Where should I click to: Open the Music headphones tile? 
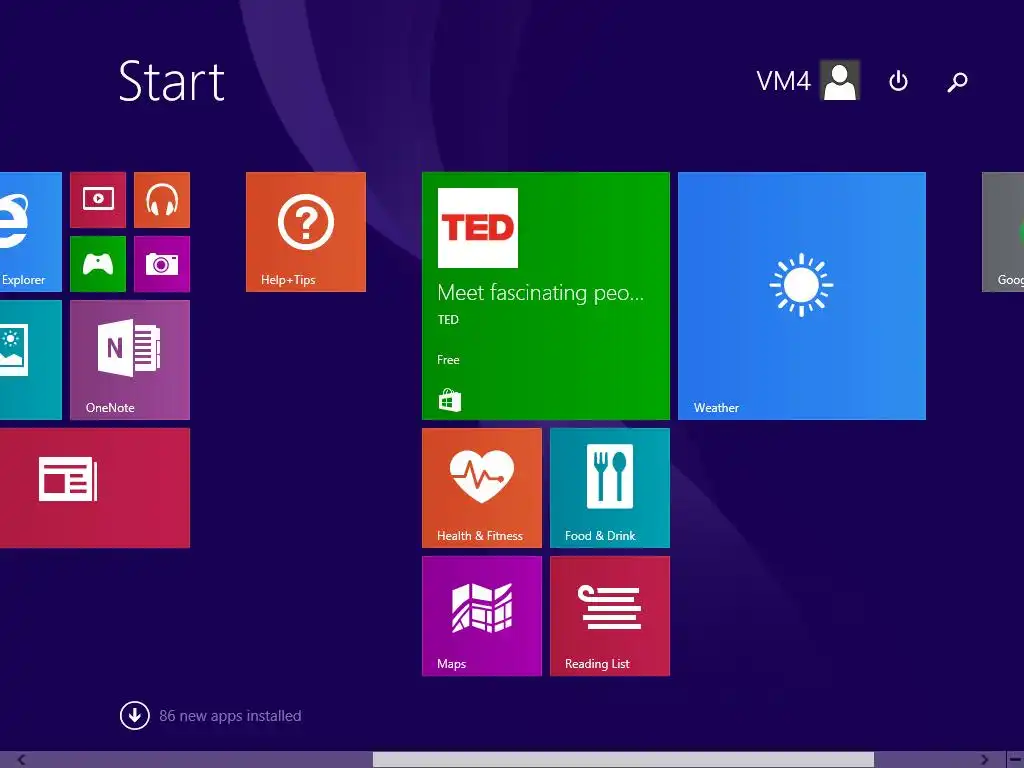pos(162,200)
